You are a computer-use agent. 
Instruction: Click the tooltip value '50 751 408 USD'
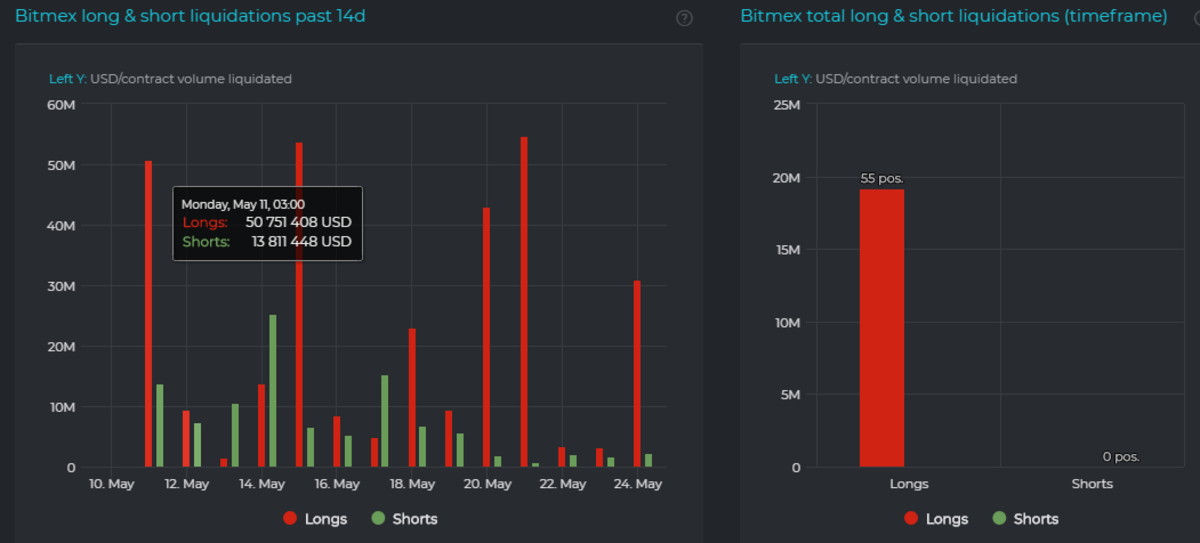point(299,222)
